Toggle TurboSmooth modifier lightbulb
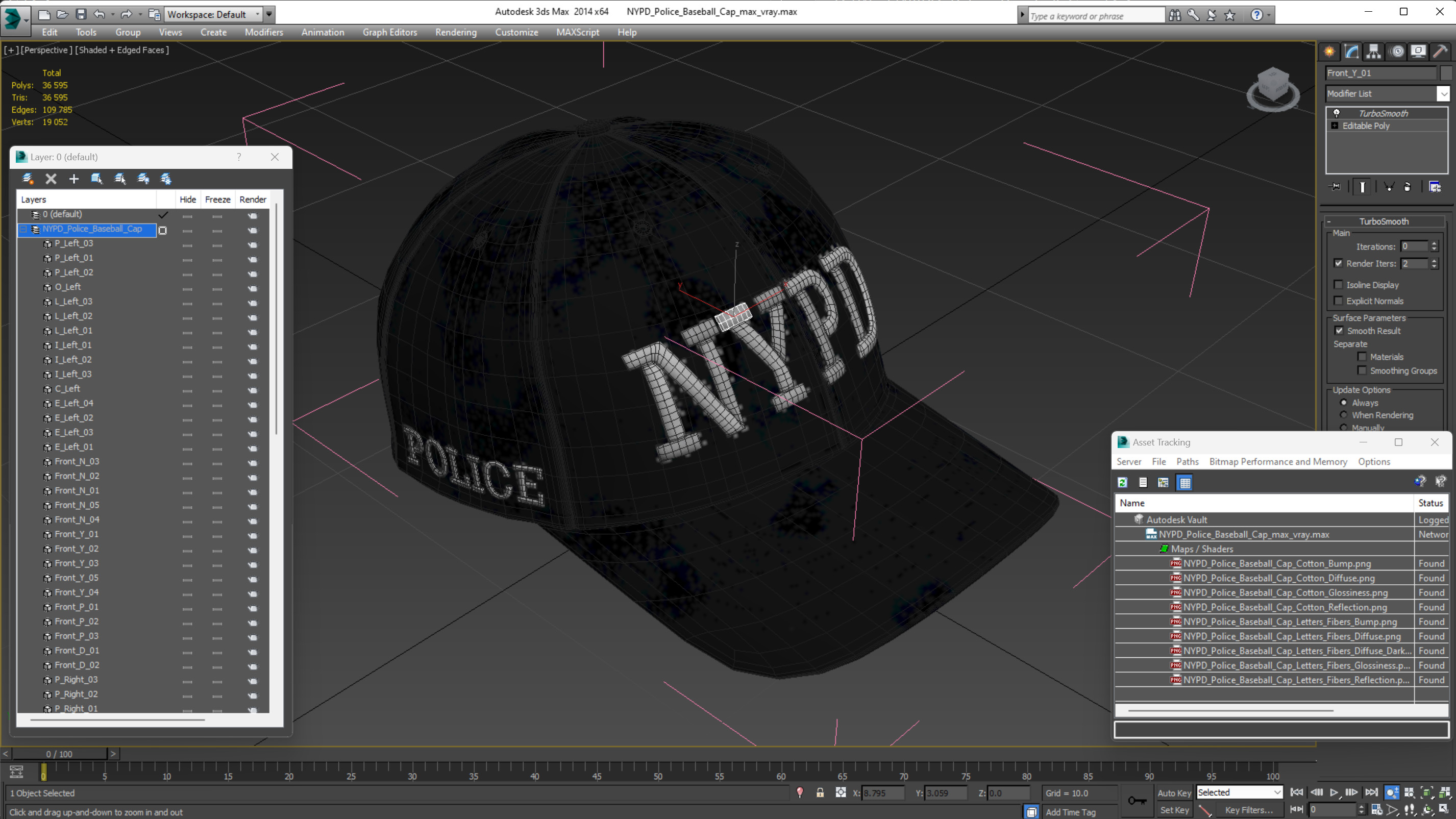The image size is (1456, 819). [1337, 113]
